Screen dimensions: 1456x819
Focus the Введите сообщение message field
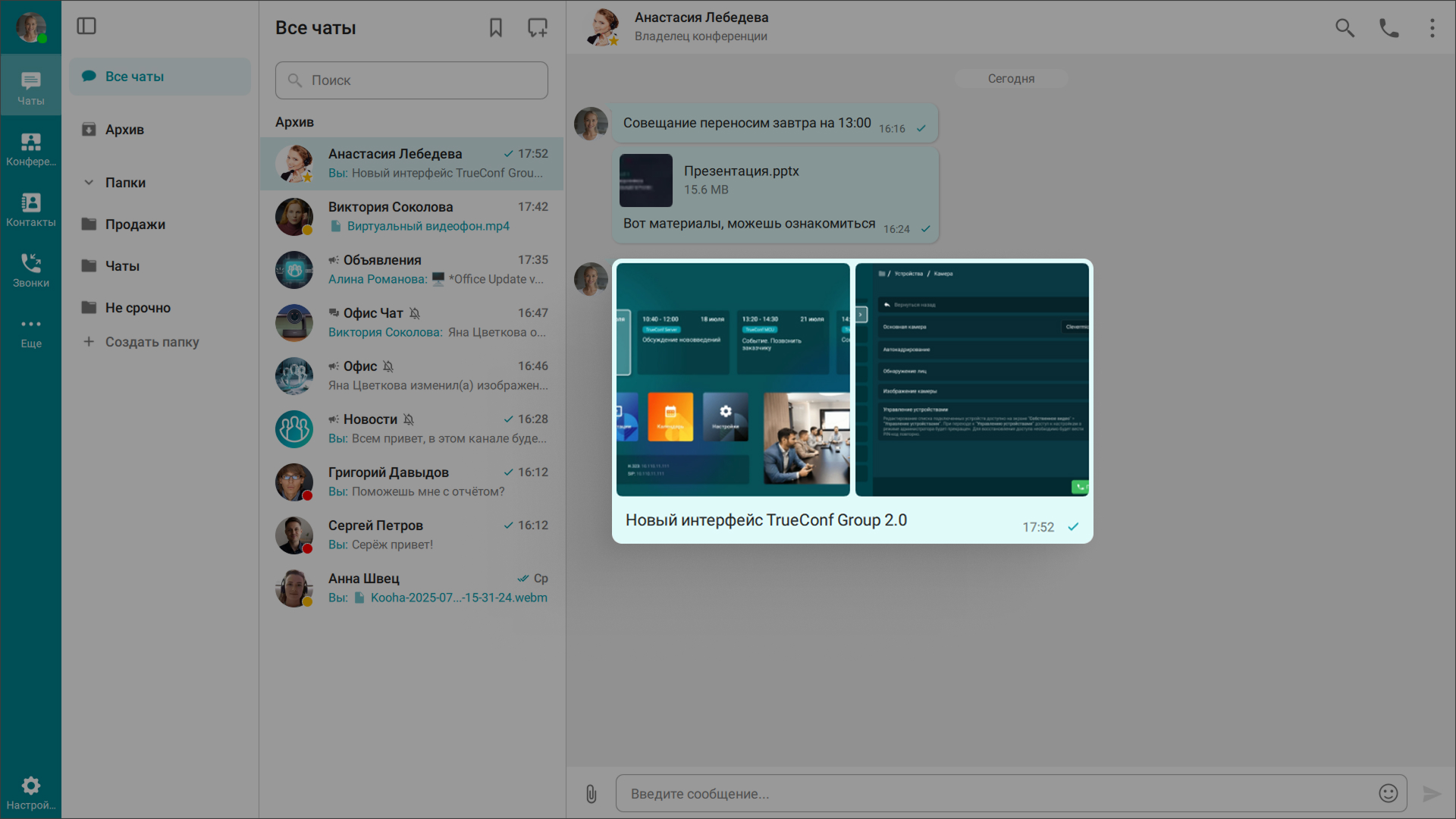[x=1011, y=794]
